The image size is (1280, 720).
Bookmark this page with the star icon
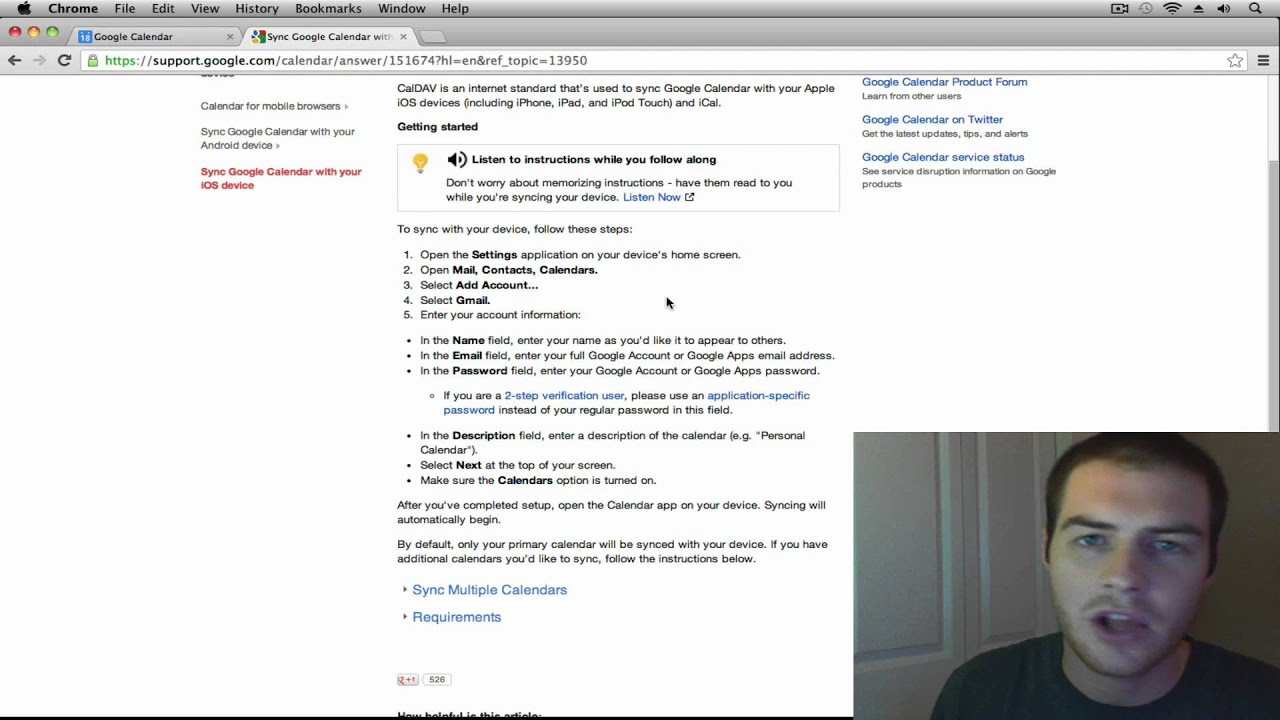coord(1235,60)
